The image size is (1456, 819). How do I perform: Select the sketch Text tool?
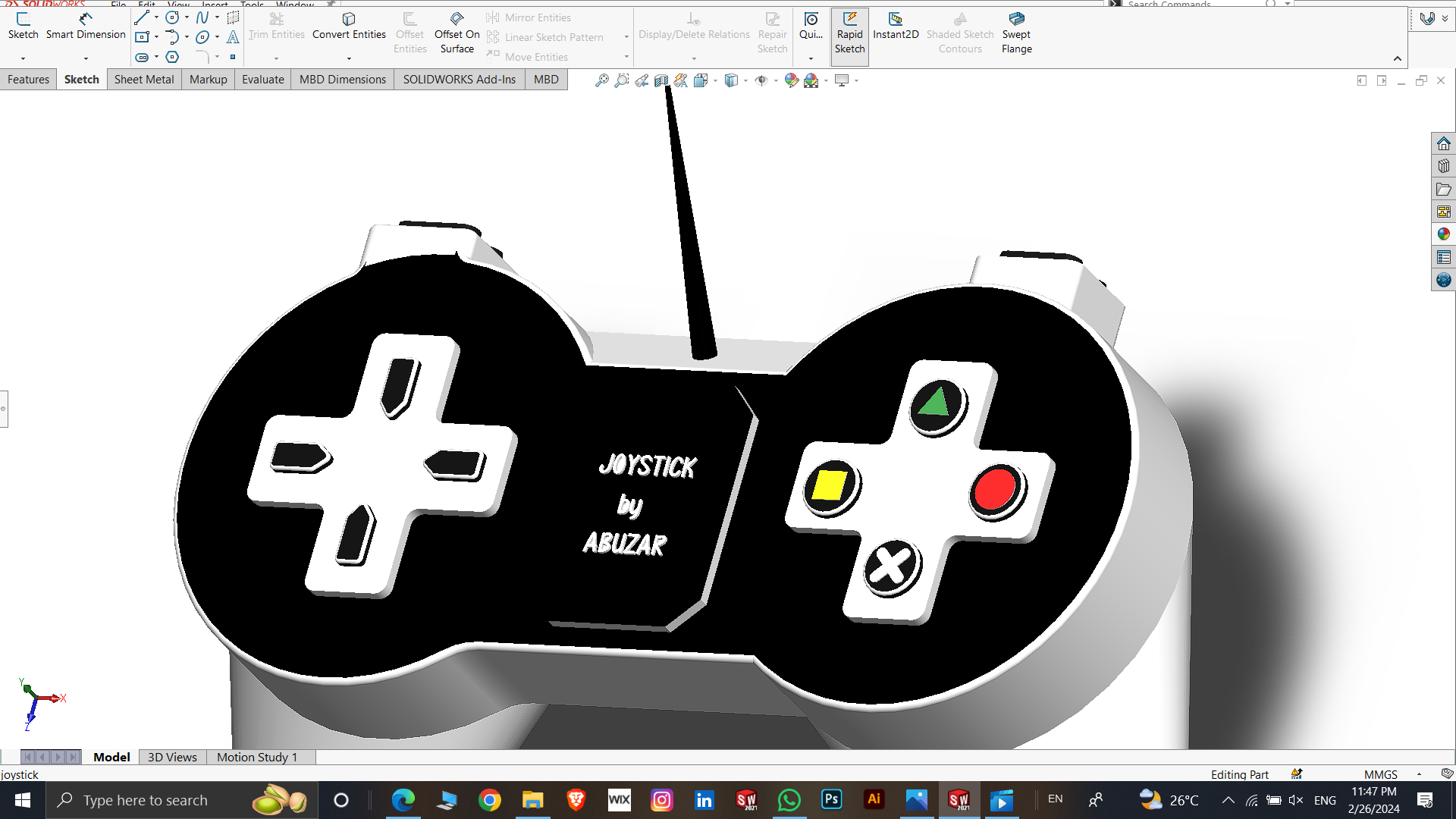(233, 37)
